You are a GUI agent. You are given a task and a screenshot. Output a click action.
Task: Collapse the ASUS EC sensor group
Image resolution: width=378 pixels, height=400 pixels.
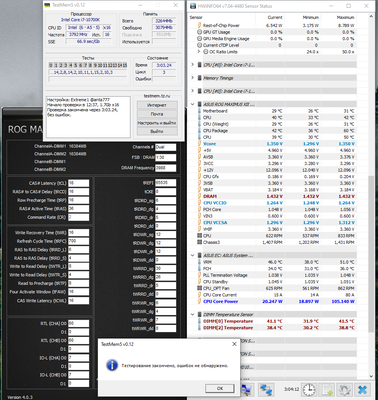[x=192, y=255]
